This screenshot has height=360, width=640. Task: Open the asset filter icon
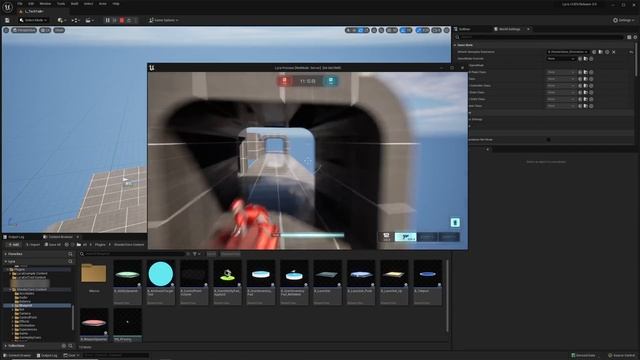[x=195, y=254]
